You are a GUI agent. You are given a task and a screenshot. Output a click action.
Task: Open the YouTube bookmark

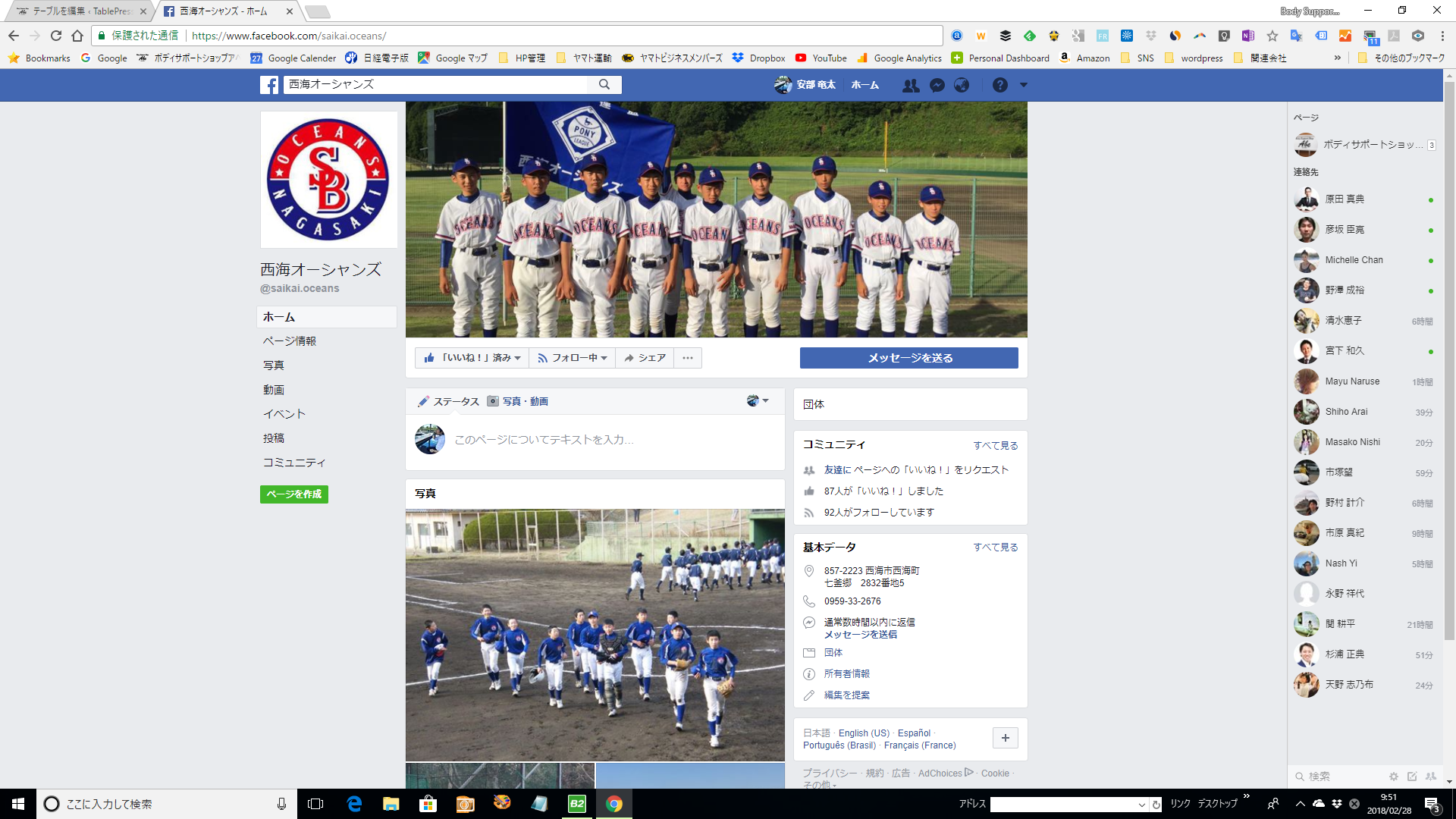[821, 58]
